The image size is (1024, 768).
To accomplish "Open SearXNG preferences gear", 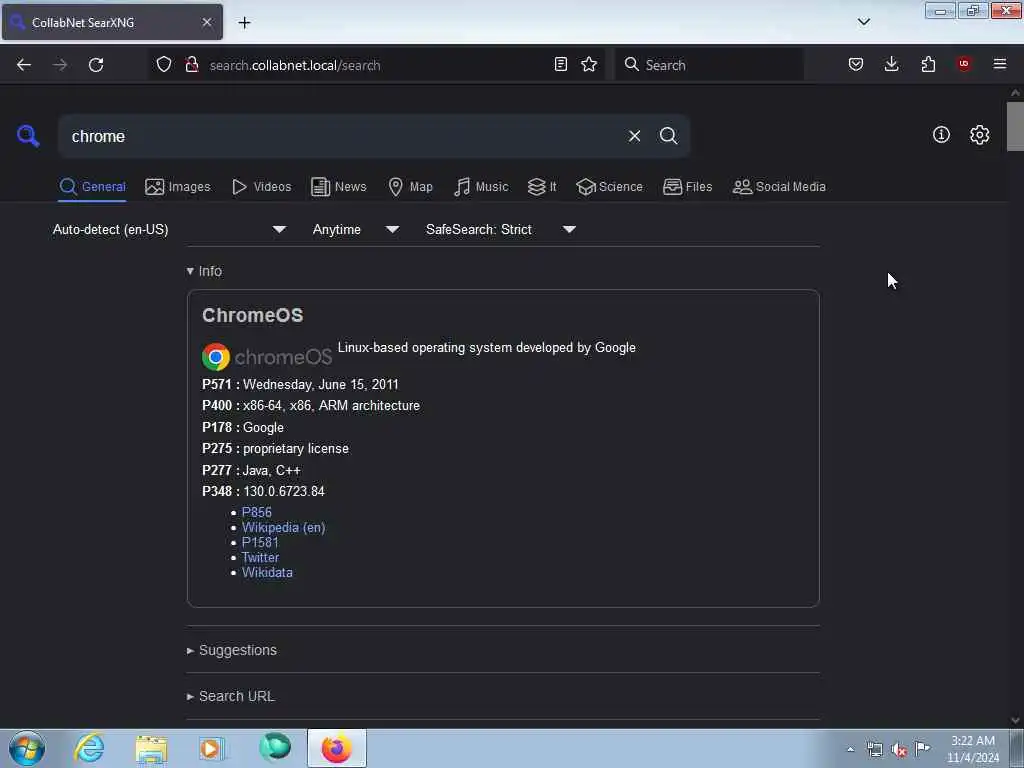I will (x=979, y=135).
